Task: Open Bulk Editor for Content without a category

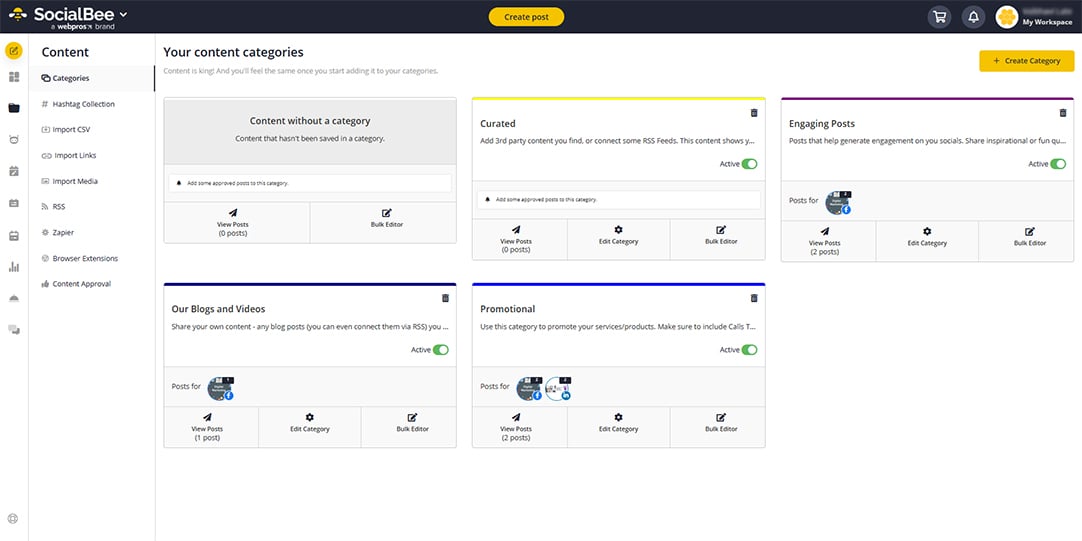Action: click(x=383, y=222)
